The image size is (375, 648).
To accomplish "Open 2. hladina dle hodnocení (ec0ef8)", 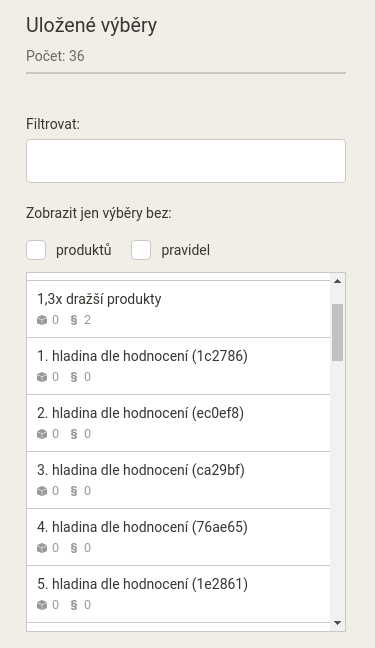I will point(179,423).
